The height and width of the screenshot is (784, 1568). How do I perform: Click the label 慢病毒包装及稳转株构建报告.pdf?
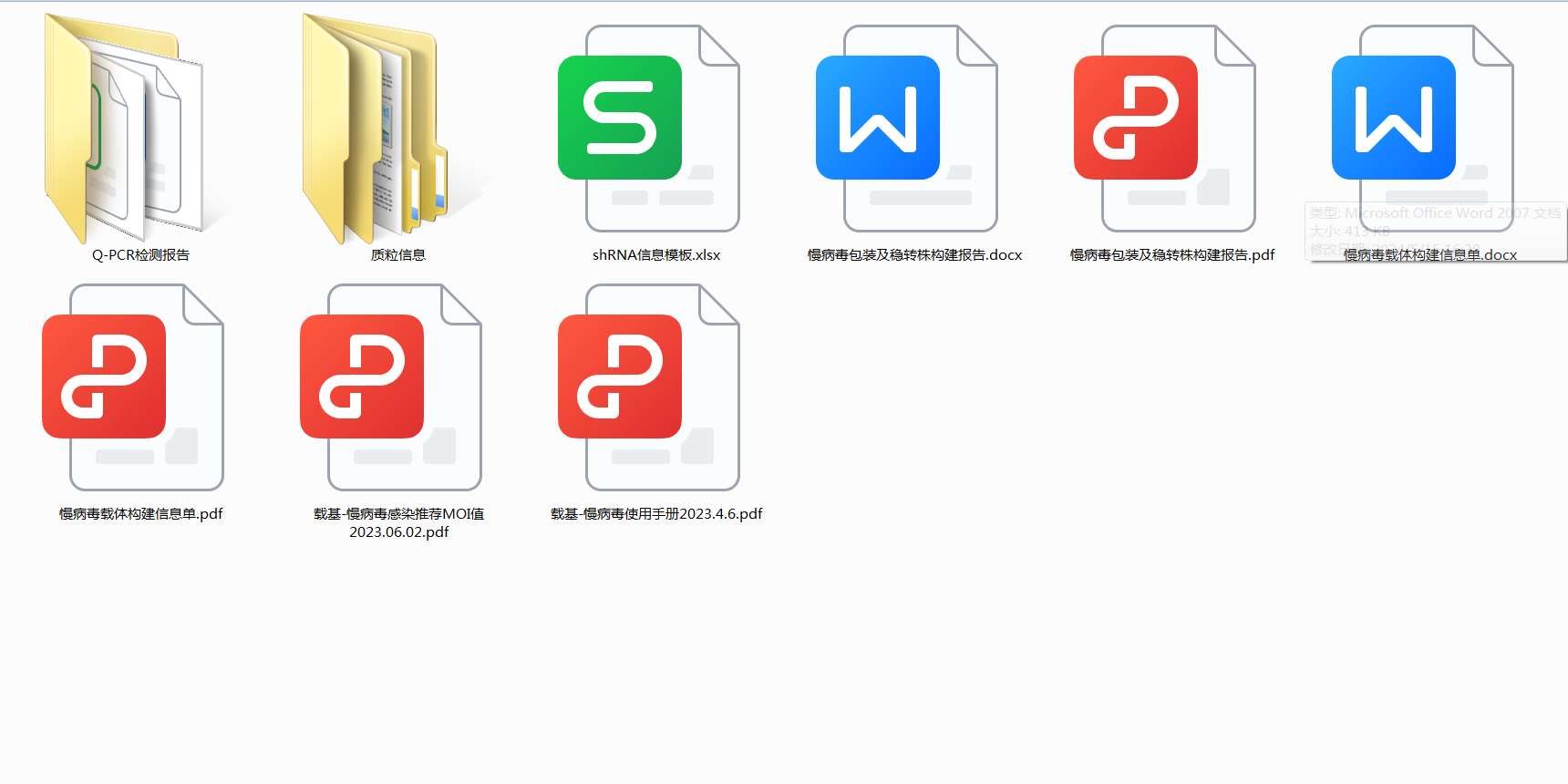1172,255
